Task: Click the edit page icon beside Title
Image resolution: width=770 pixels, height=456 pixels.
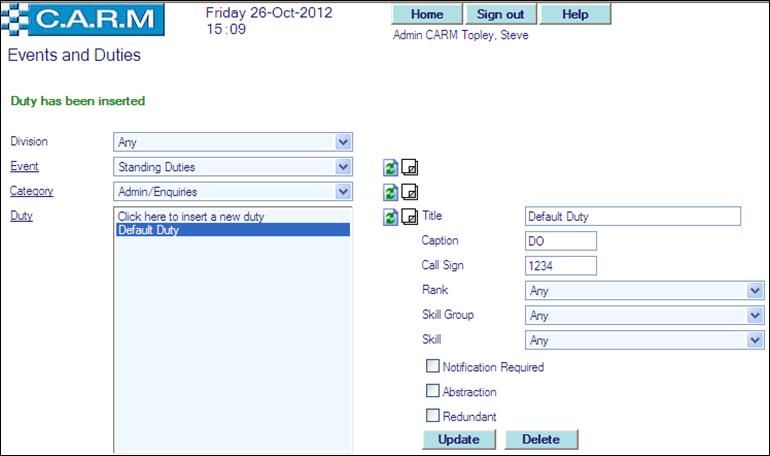Action: [x=409, y=217]
